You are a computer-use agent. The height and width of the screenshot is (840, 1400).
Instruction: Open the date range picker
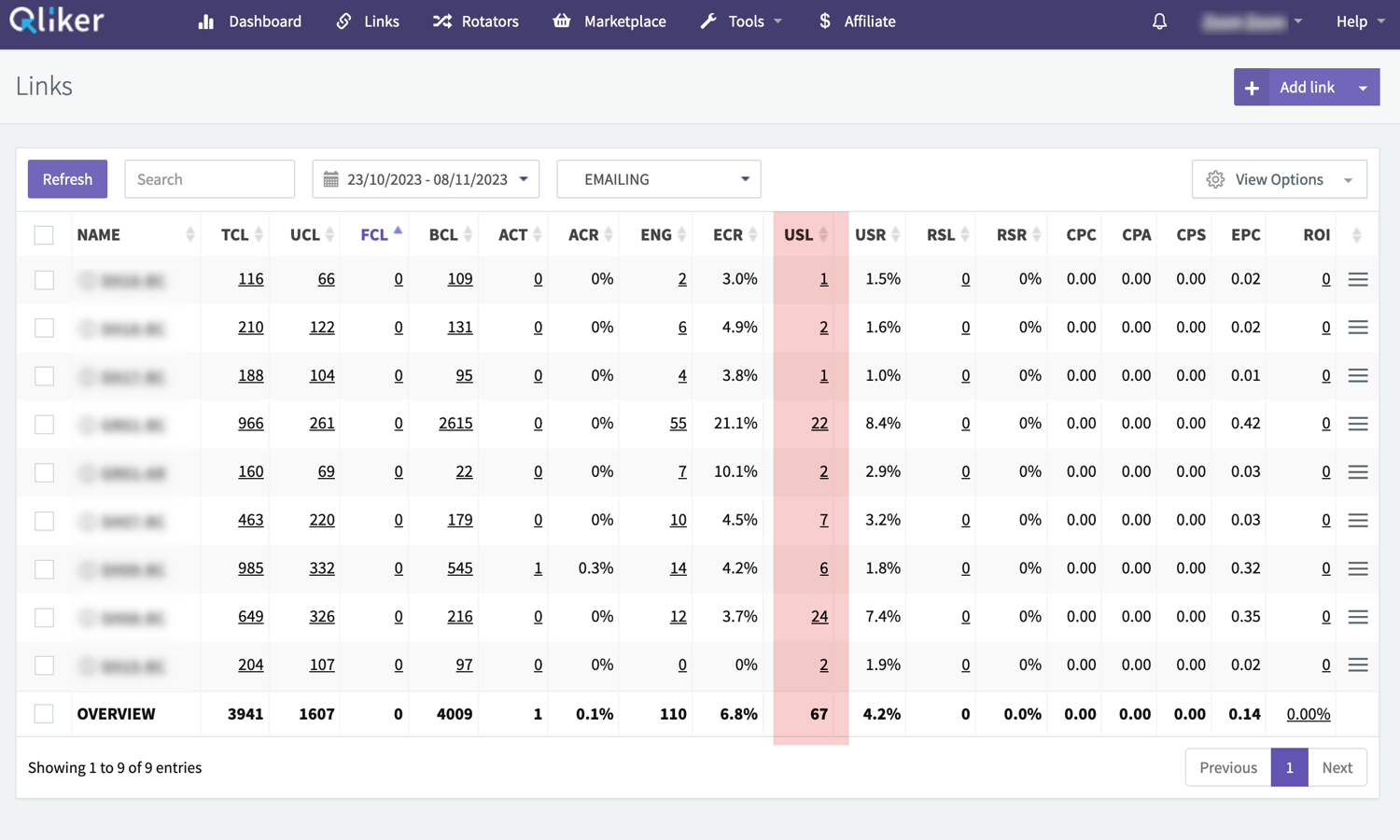point(426,179)
